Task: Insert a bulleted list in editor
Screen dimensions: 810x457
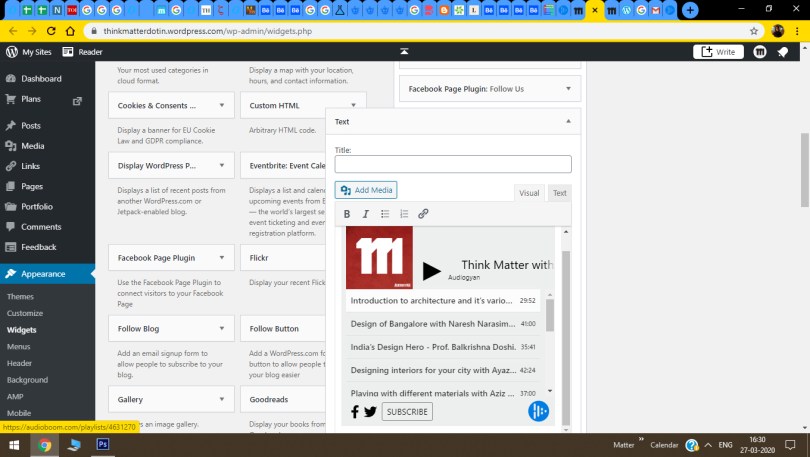Action: [x=385, y=214]
